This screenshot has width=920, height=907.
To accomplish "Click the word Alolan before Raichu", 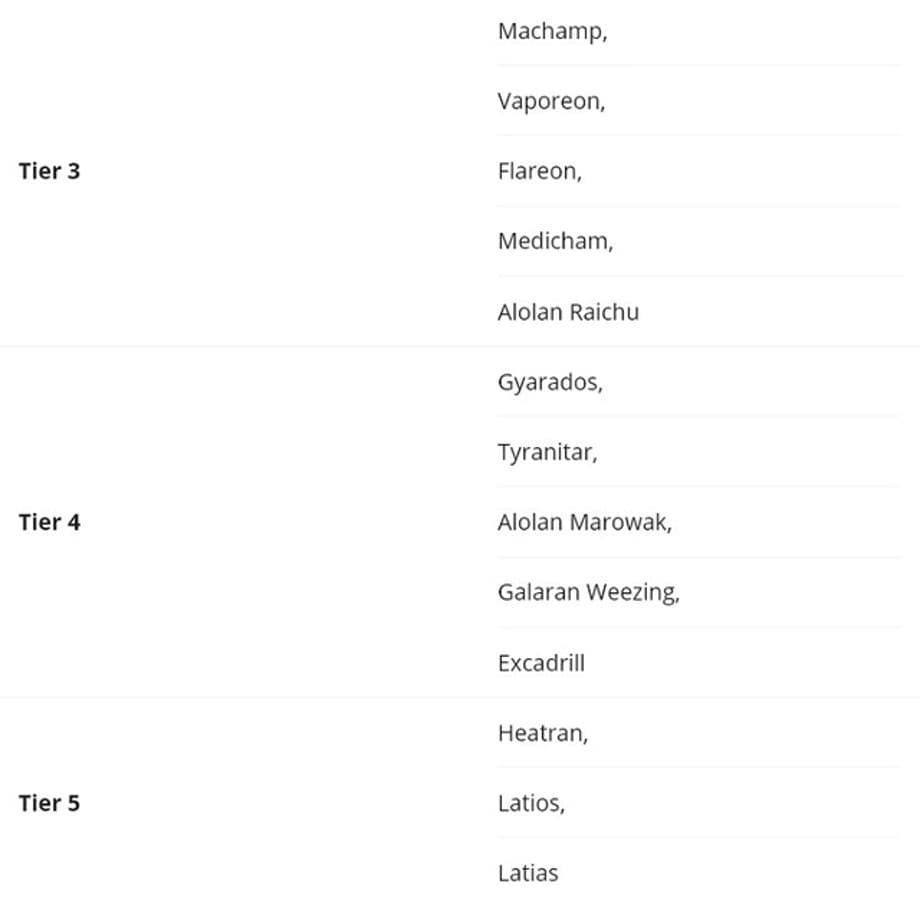I will tap(529, 312).
